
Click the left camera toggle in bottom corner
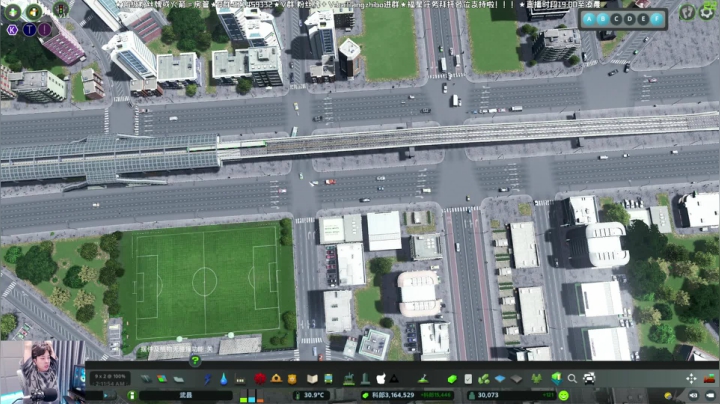pyautogui.click(x=693, y=395)
